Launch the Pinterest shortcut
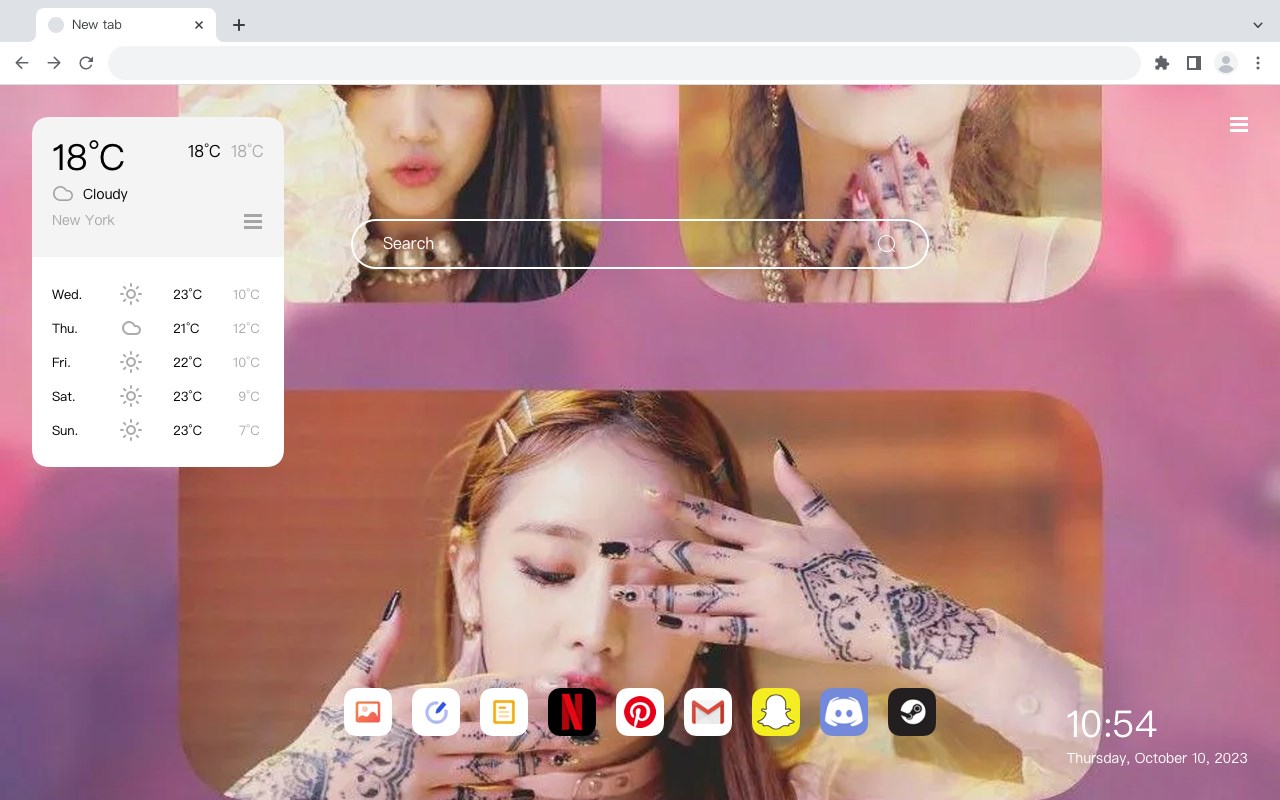 coord(640,712)
